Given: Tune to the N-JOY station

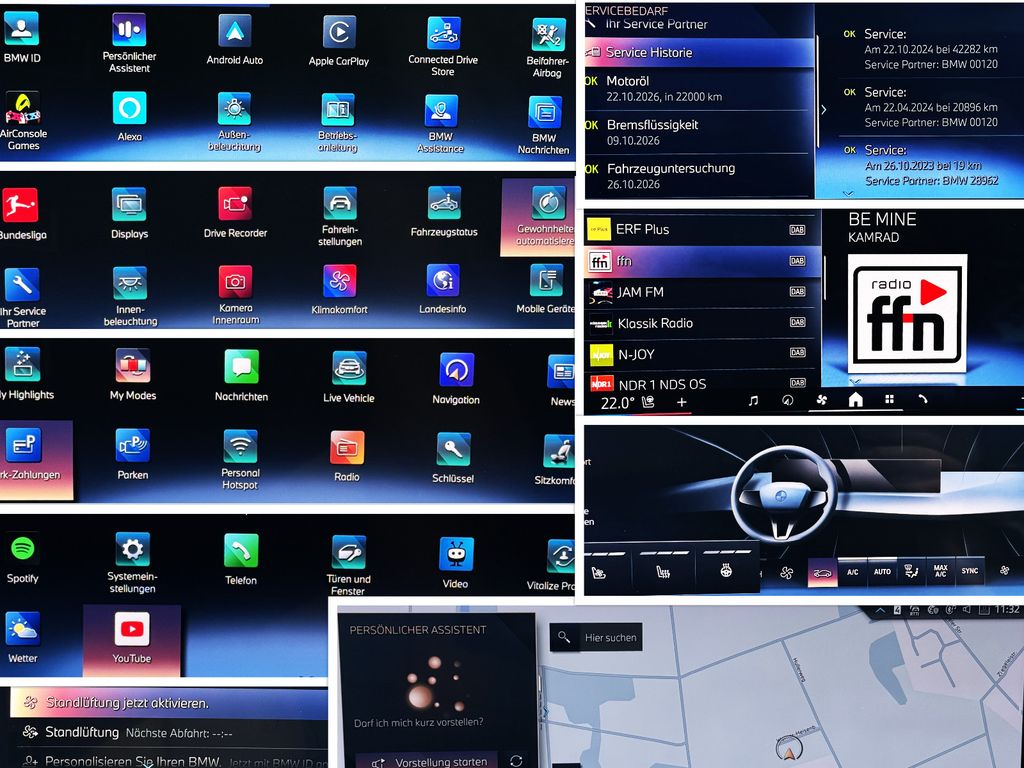Looking at the screenshot, I should click(700, 354).
